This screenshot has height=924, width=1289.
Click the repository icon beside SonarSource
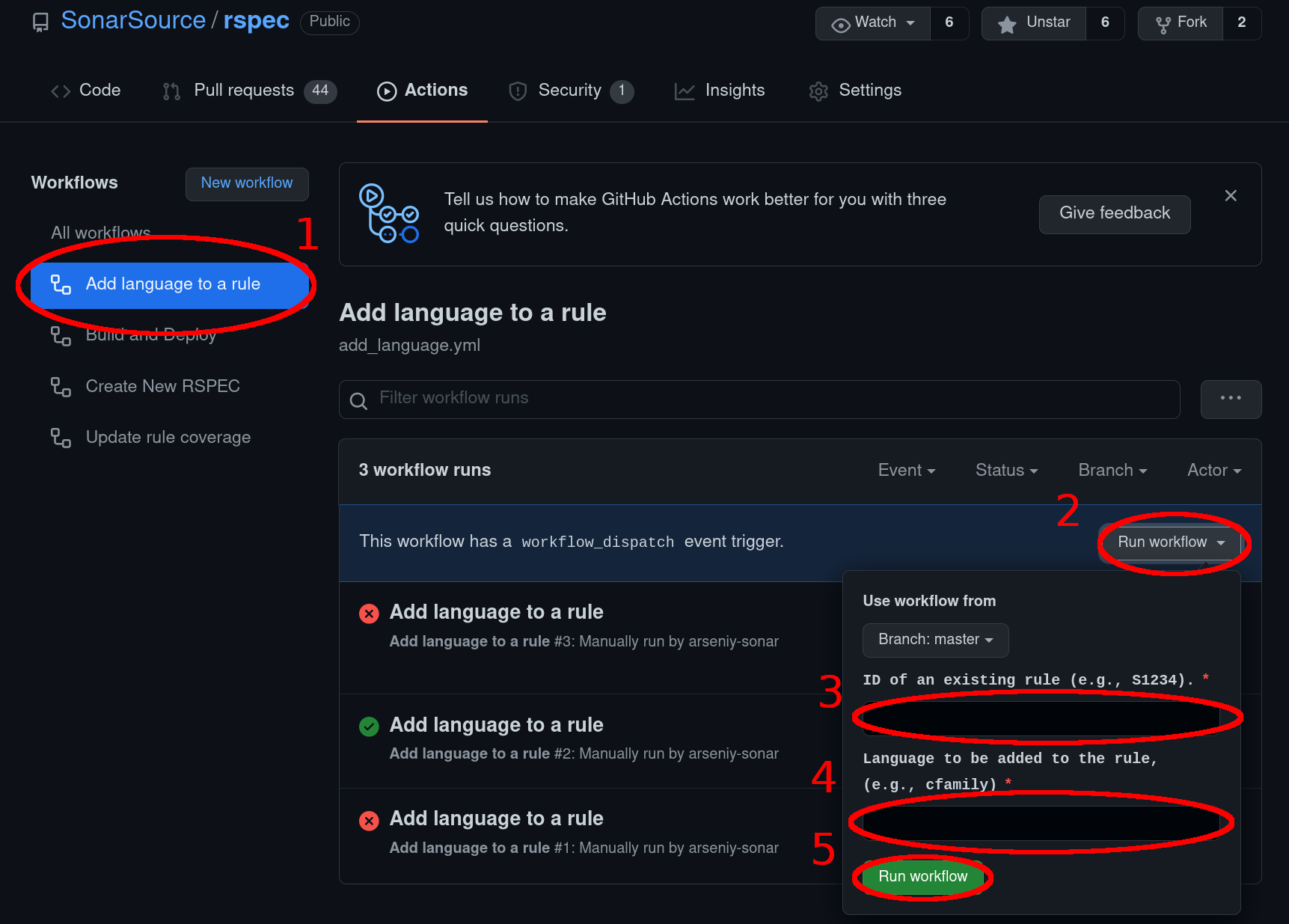pos(40,22)
